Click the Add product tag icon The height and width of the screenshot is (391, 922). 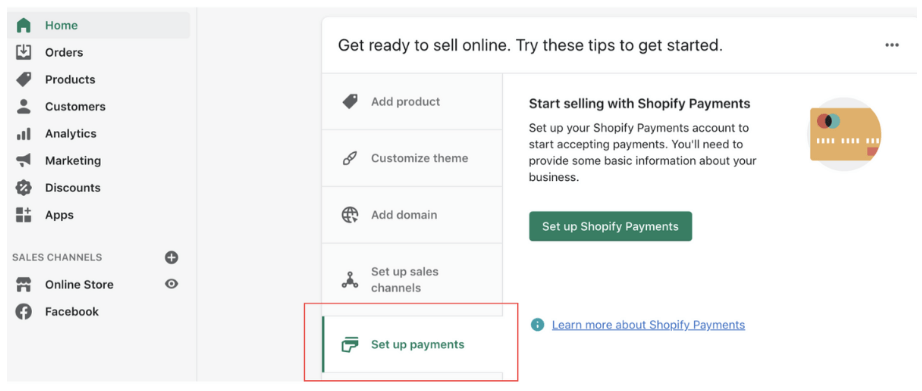(350, 102)
